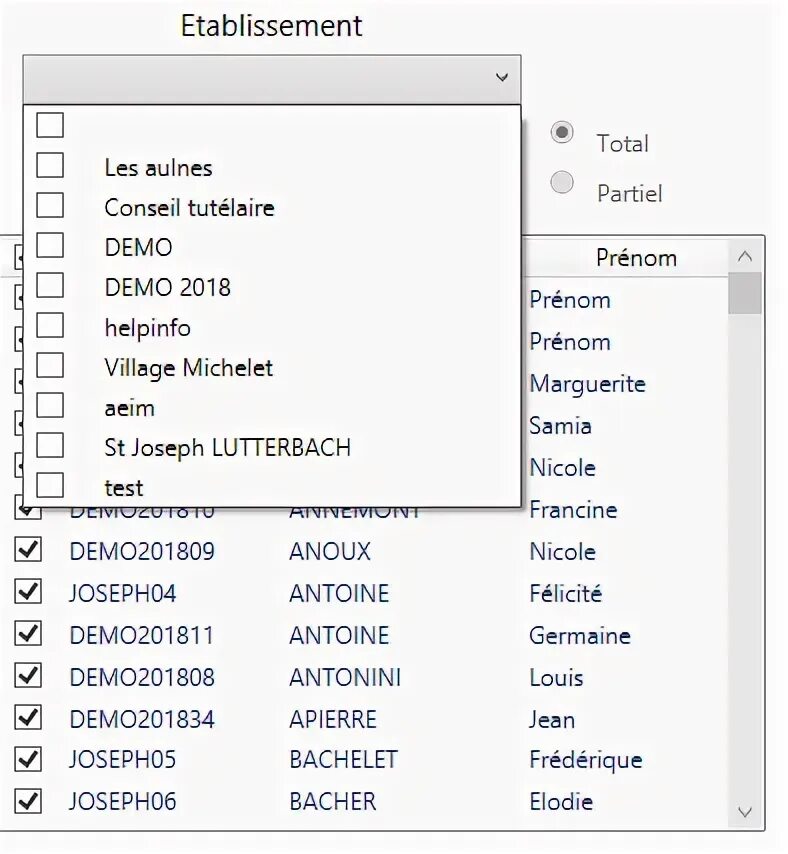
Task: Check the Les aulnes checkbox
Action: point(50,166)
